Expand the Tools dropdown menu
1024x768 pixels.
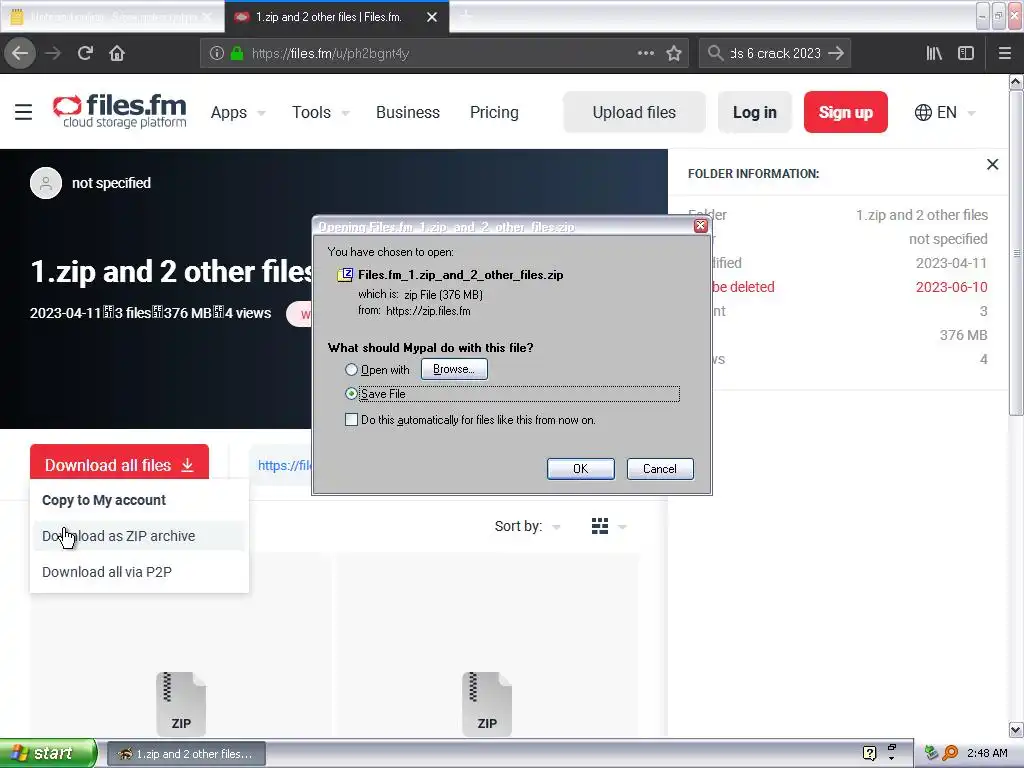pos(321,112)
